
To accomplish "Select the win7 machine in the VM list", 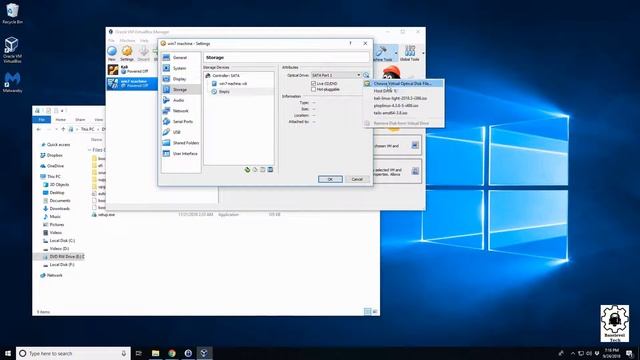I will pos(131,83).
